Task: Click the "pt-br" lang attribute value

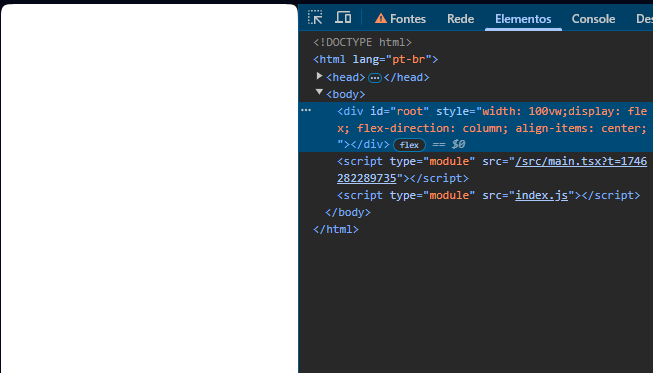Action: coord(409,60)
